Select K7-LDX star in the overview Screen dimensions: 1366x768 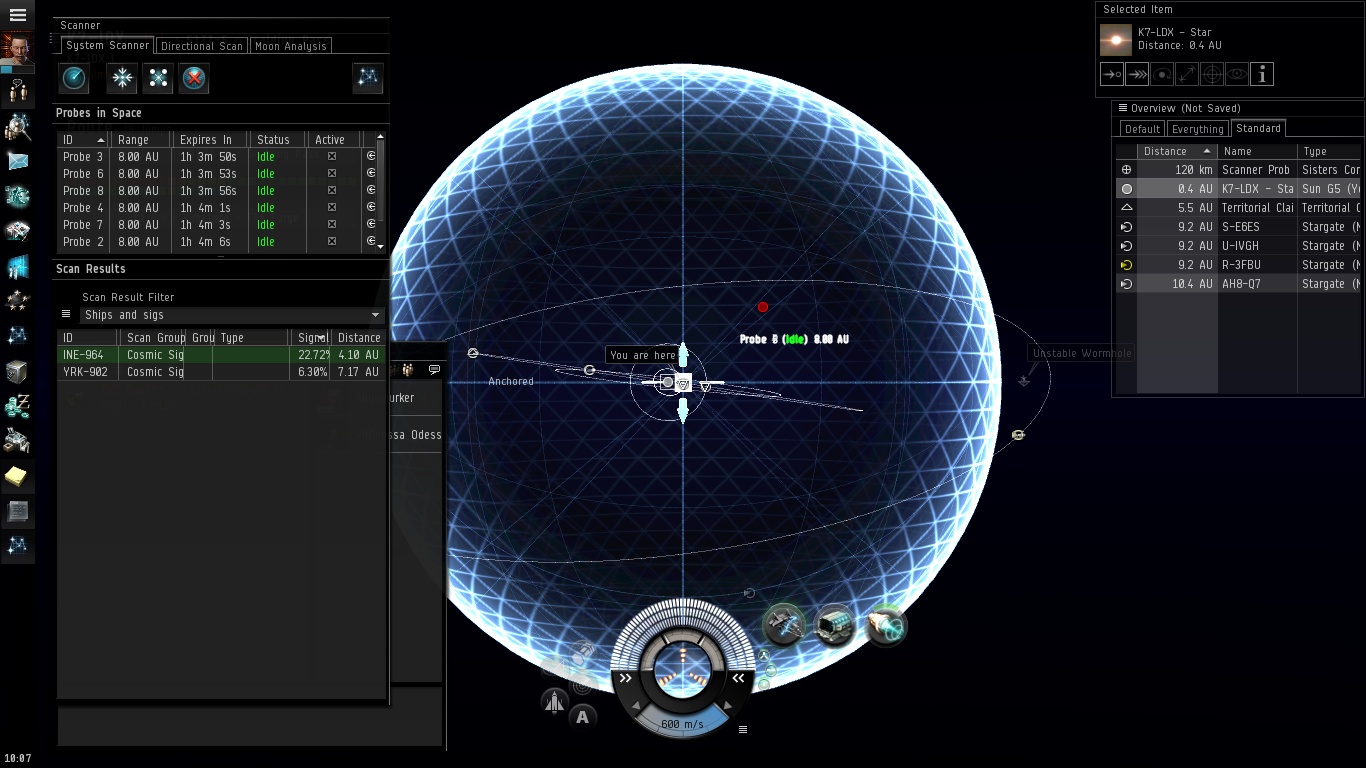1240,189
